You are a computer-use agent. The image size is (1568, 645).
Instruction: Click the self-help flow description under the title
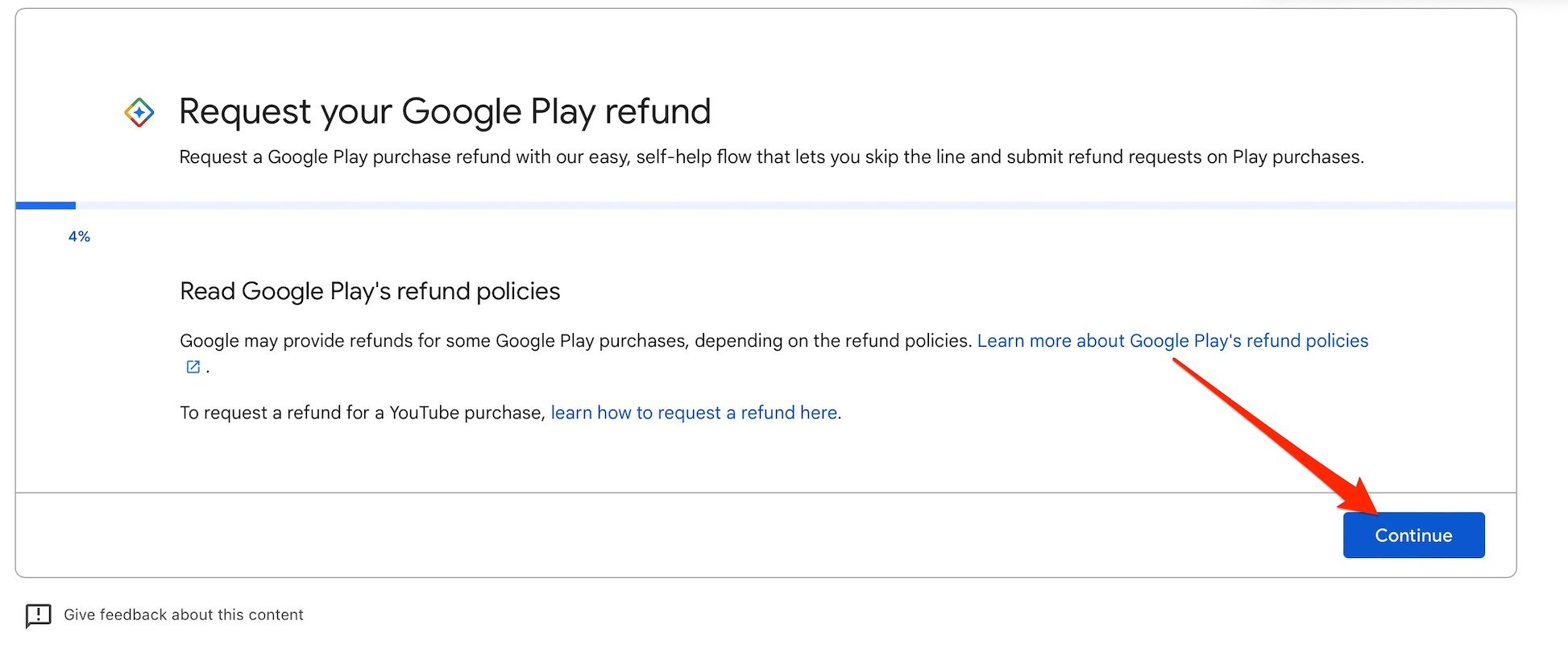tap(771, 157)
